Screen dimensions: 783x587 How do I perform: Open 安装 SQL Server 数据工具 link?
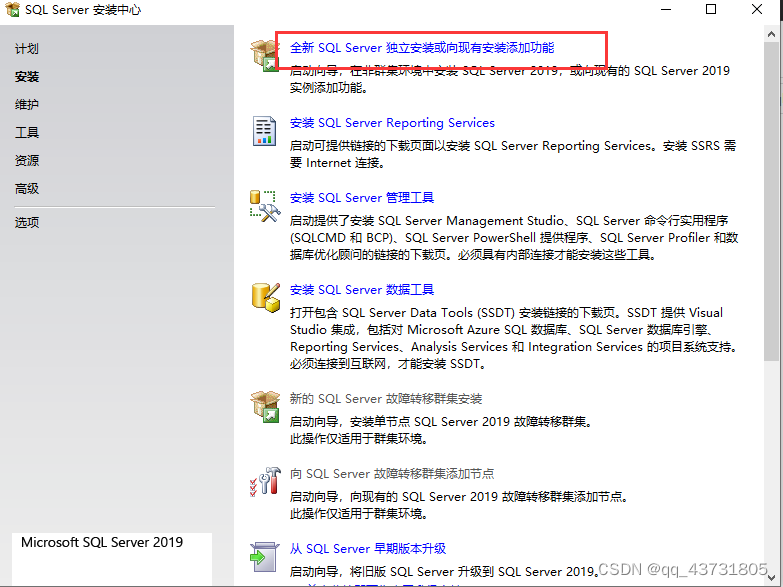point(362,290)
